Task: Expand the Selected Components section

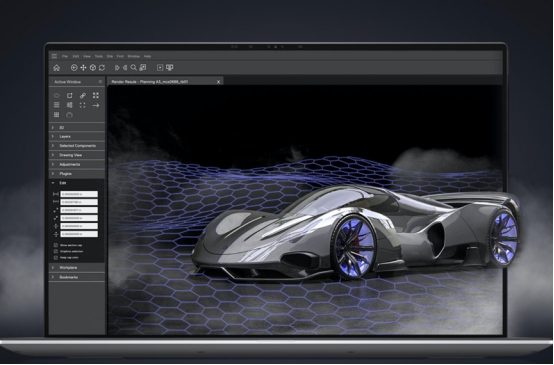Action: pos(77,146)
